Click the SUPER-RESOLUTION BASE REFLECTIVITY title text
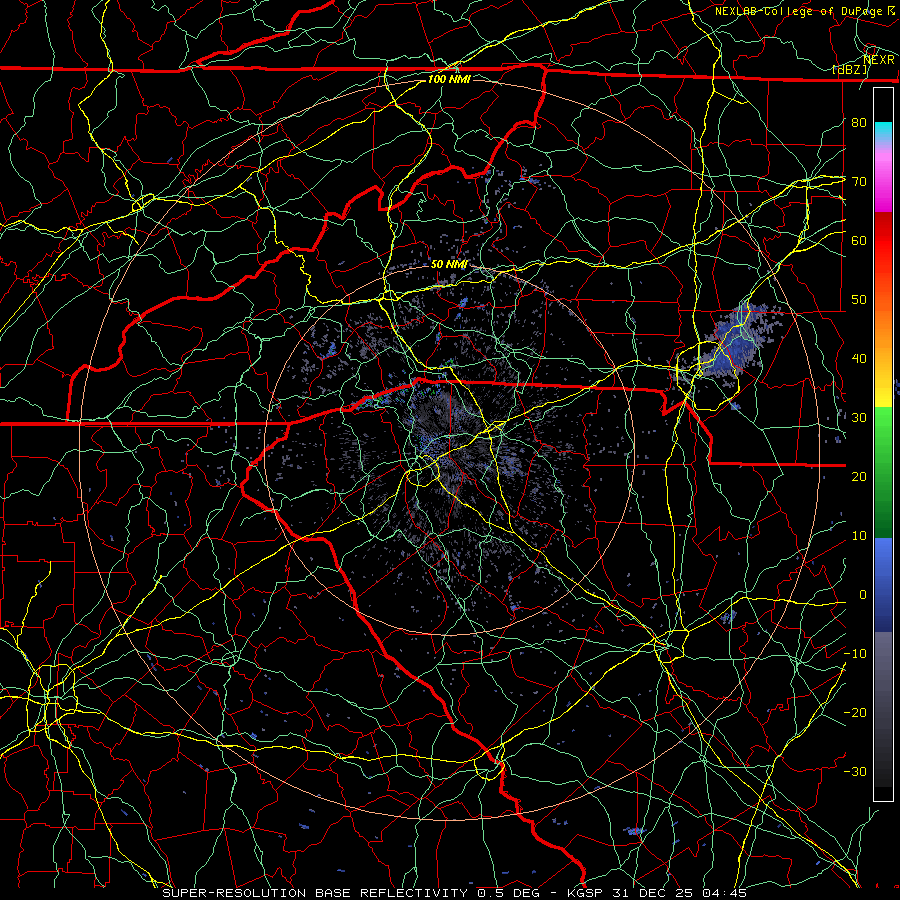 pos(315,893)
